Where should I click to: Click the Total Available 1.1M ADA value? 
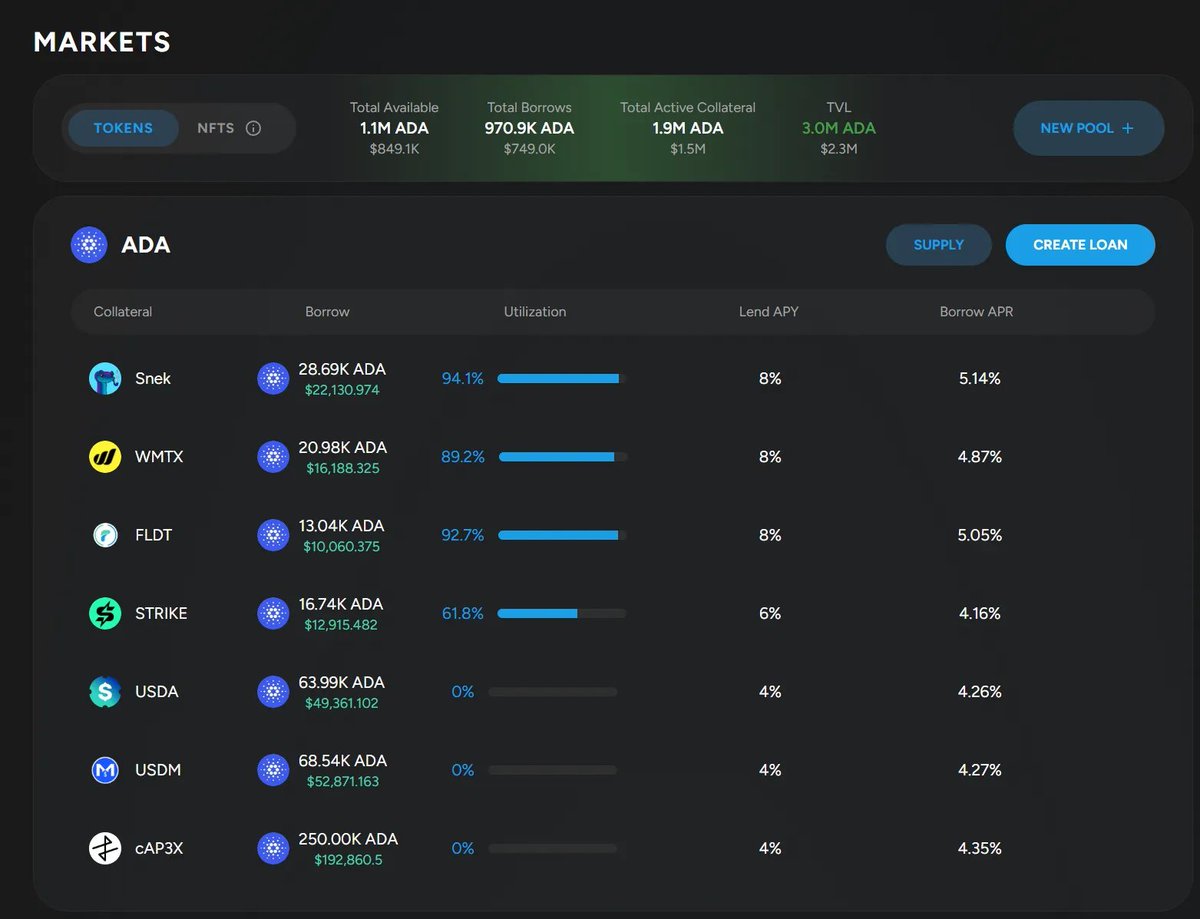(394, 128)
